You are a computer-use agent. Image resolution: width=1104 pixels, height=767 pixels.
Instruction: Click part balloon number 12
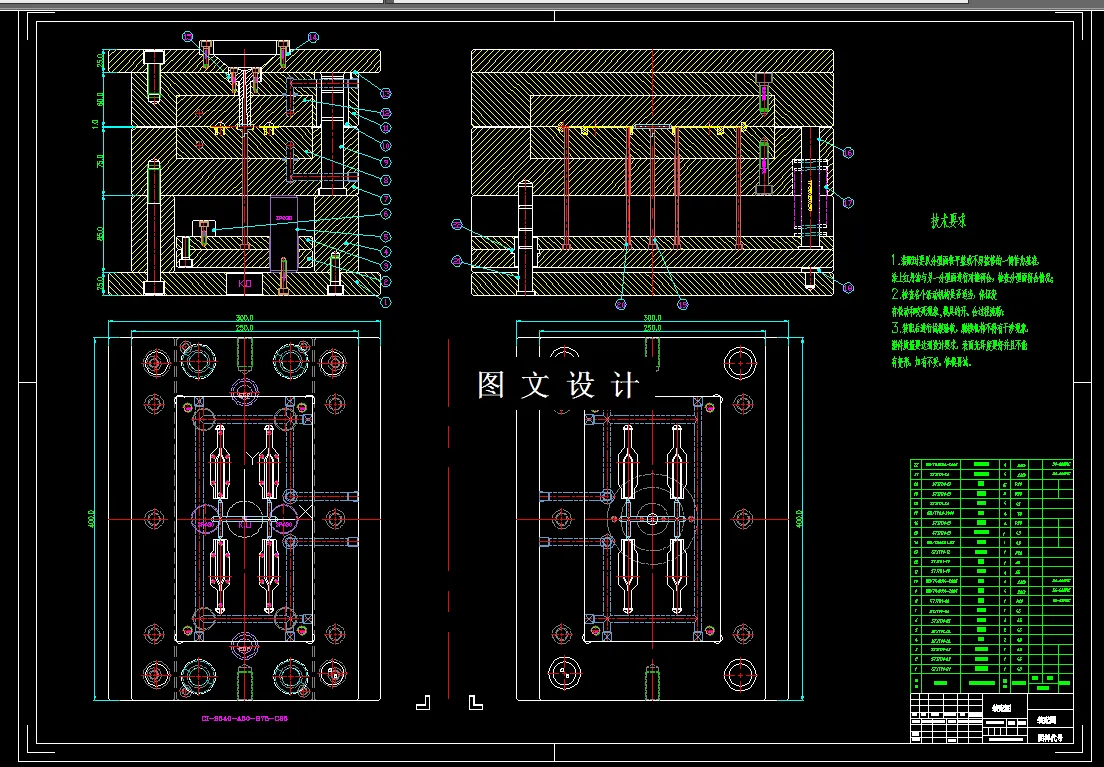coord(385,113)
